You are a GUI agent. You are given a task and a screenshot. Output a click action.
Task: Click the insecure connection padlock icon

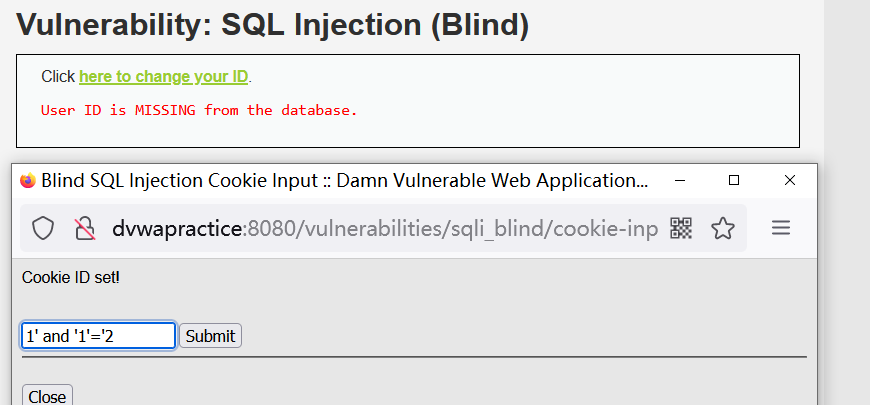click(x=85, y=228)
